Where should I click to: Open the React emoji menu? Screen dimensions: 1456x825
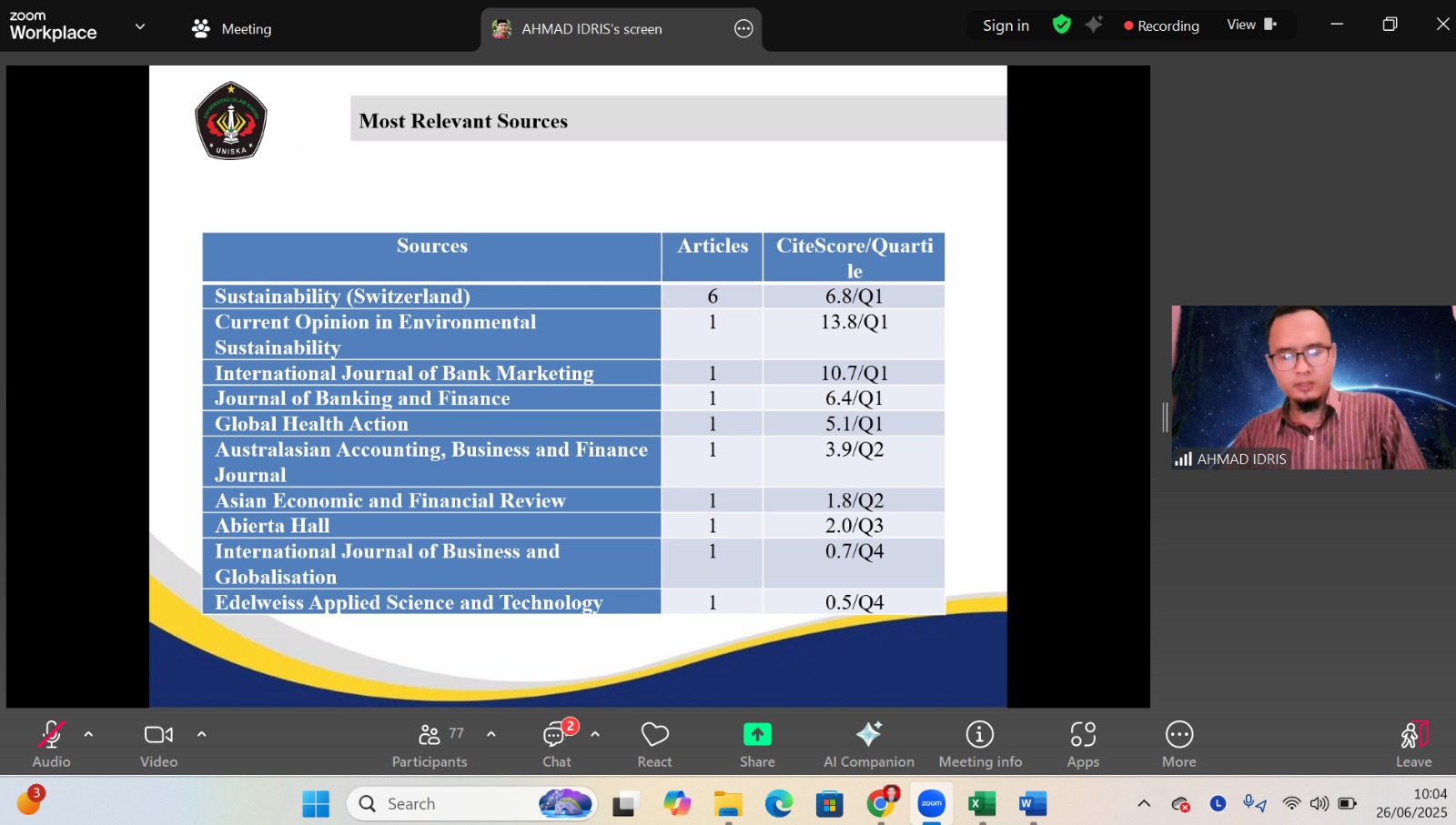click(x=654, y=744)
